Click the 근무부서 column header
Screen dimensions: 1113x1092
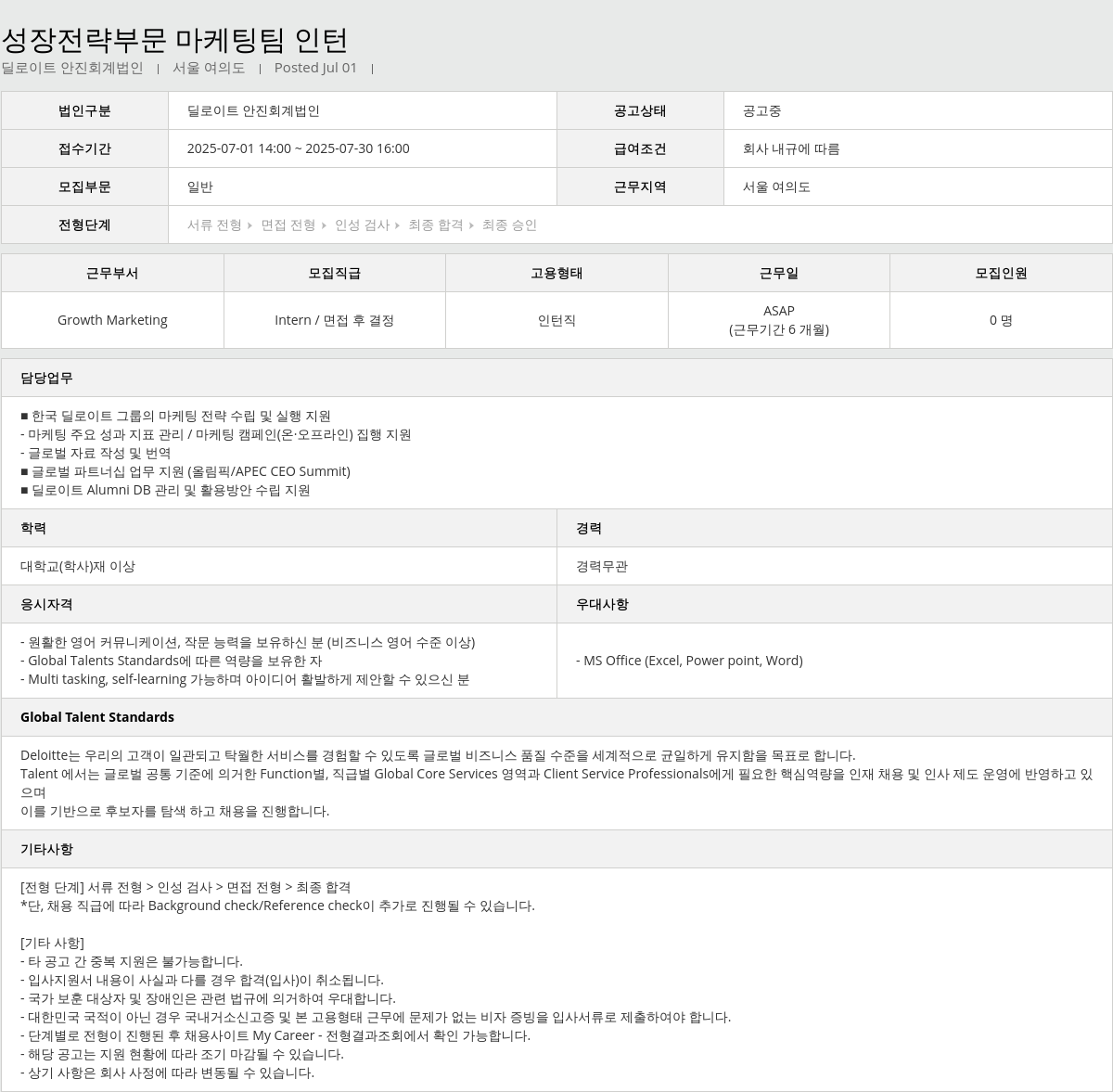point(112,273)
